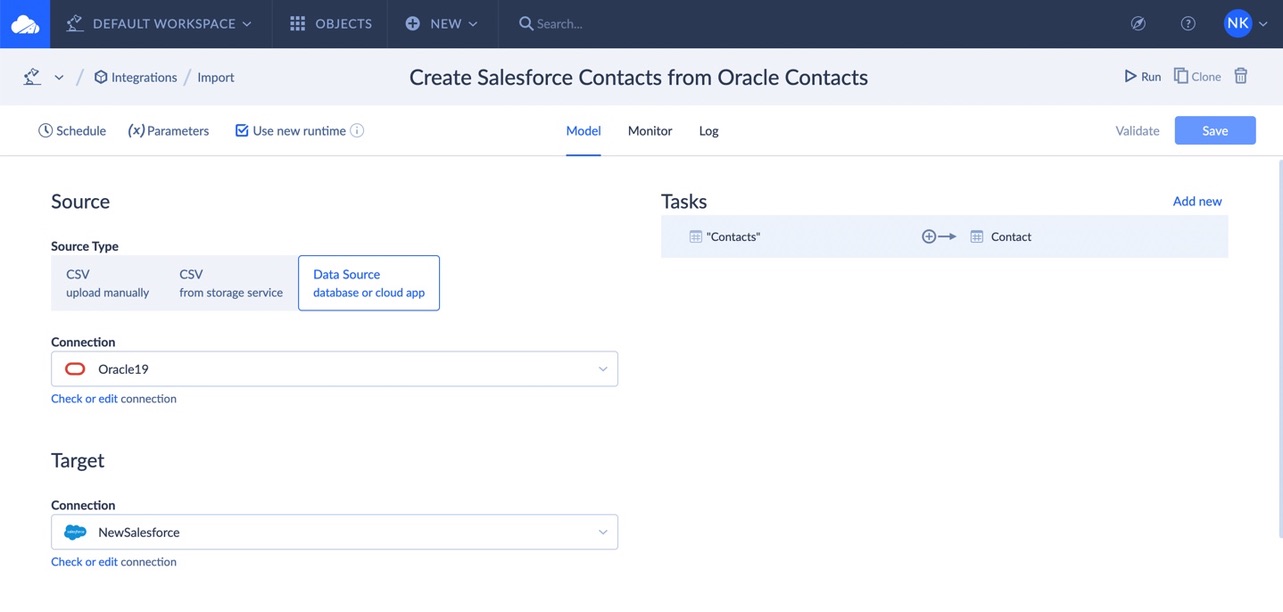Open the compass explore icon

coord(1138,24)
